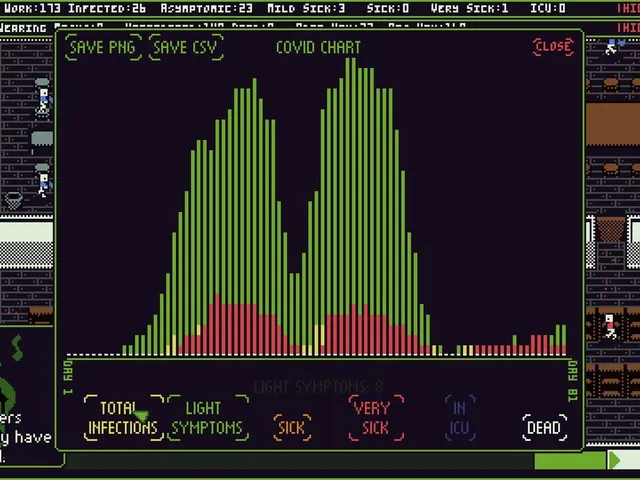Image resolution: width=640 pixels, height=480 pixels.
Task: Toggle the white DEAD series
Action: pyautogui.click(x=544, y=427)
